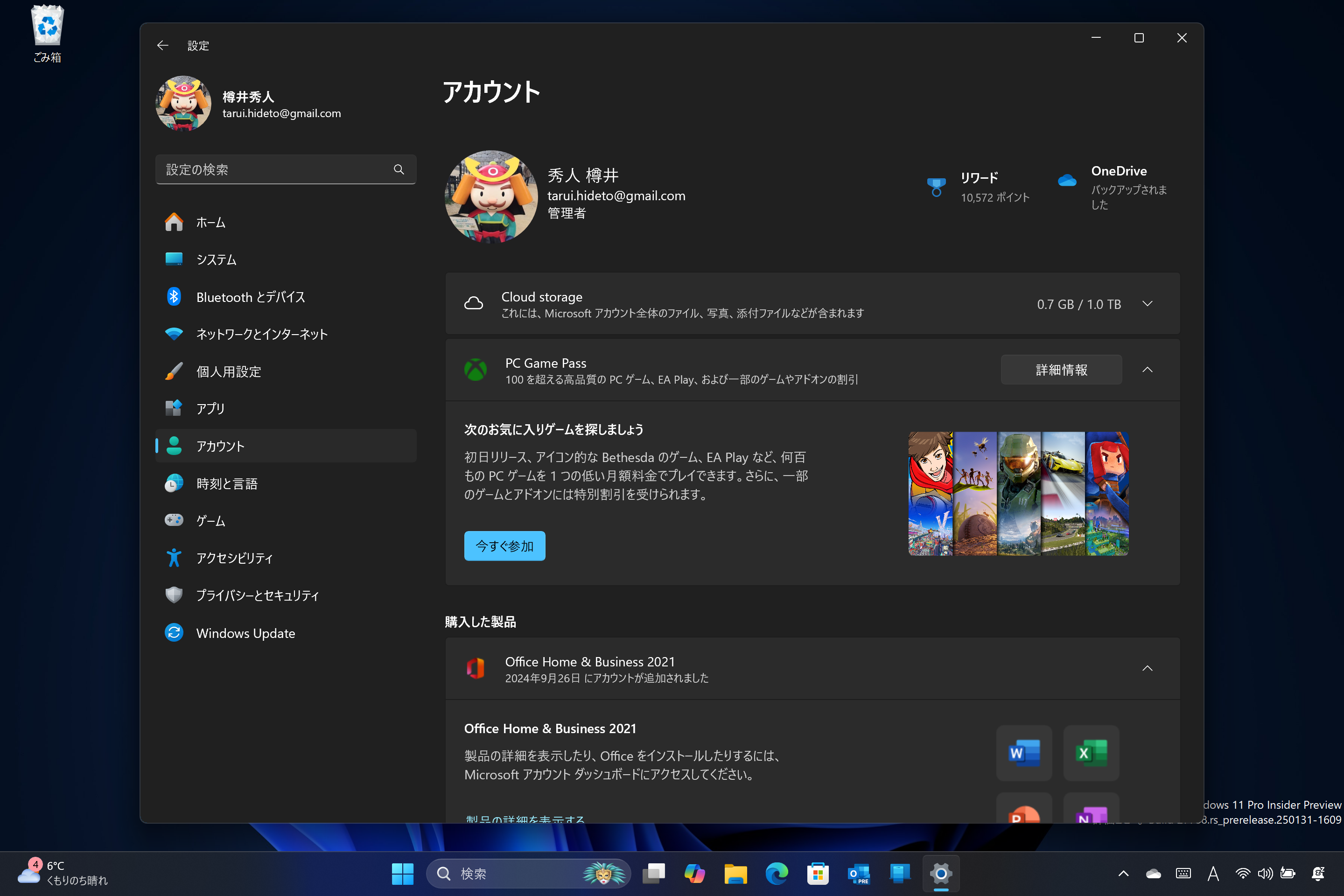The width and height of the screenshot is (1344, 896).
Task: Open Copilot from the taskbar
Action: [x=695, y=874]
